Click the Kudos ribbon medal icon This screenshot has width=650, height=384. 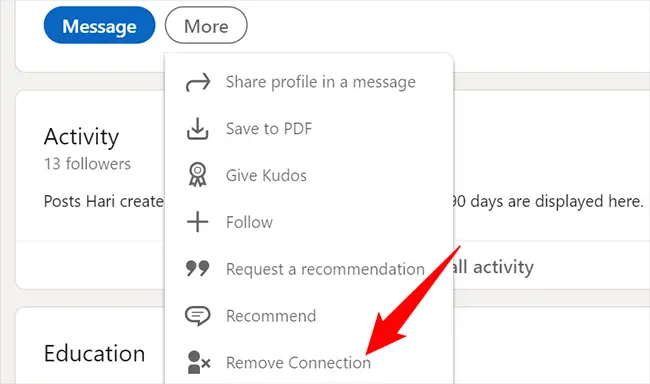(197, 175)
